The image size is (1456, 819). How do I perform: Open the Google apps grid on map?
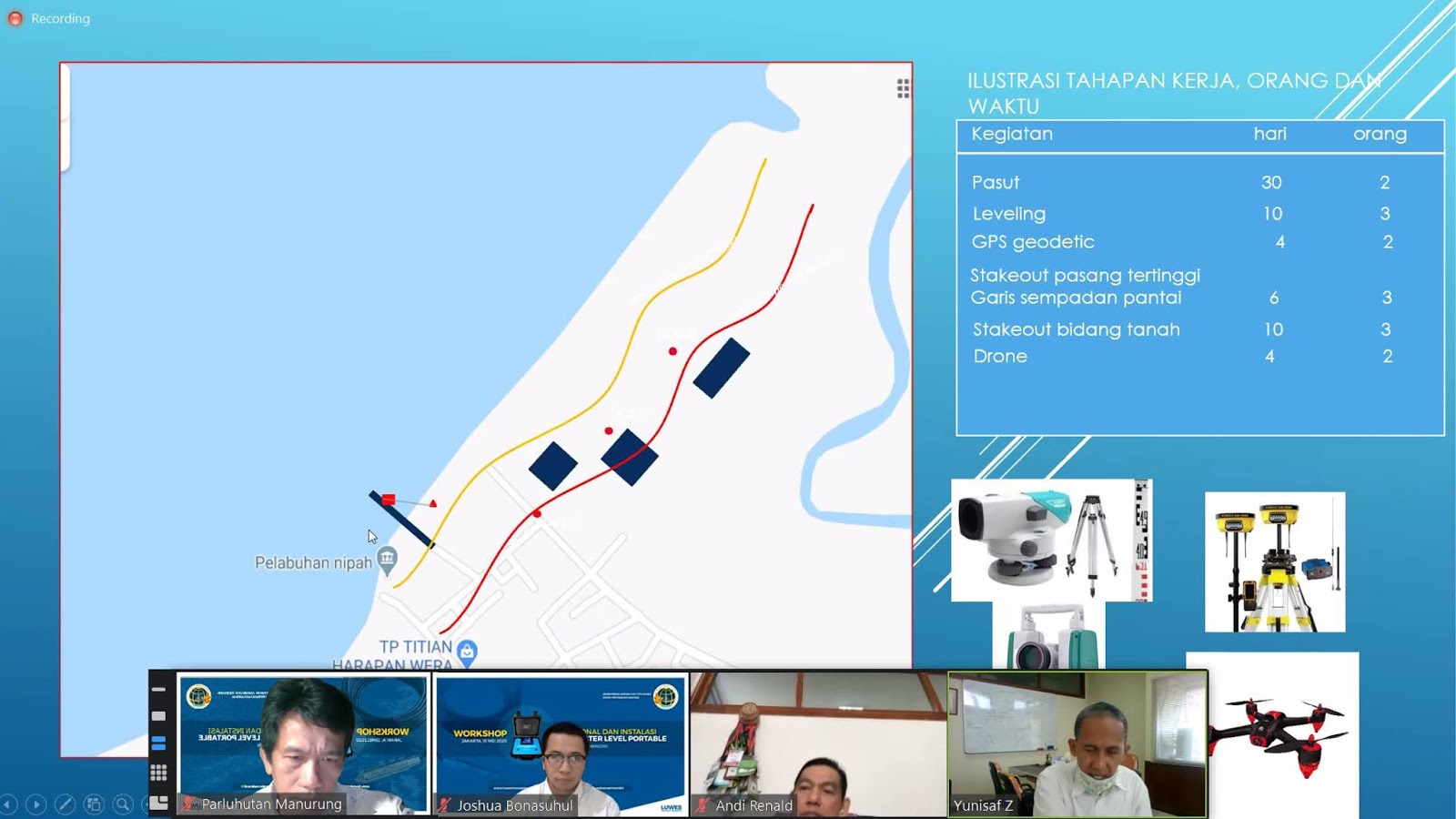(903, 88)
